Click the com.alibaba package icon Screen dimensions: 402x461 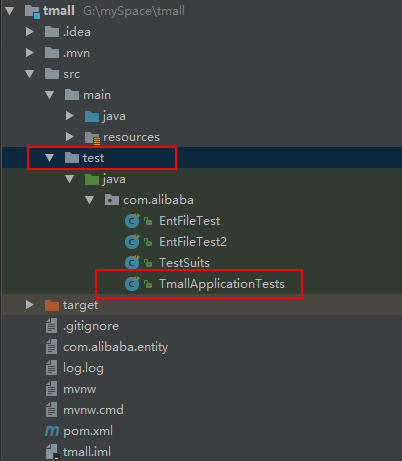tap(112, 200)
